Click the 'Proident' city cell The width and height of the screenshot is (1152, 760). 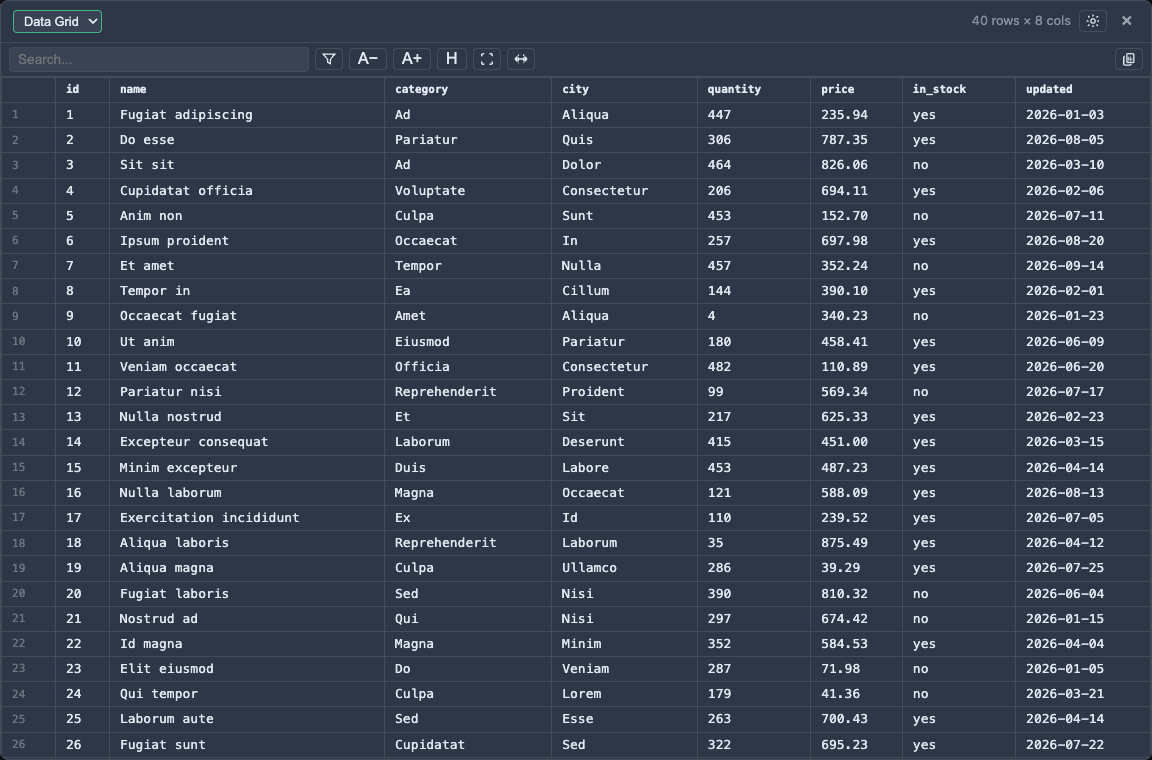624,391
